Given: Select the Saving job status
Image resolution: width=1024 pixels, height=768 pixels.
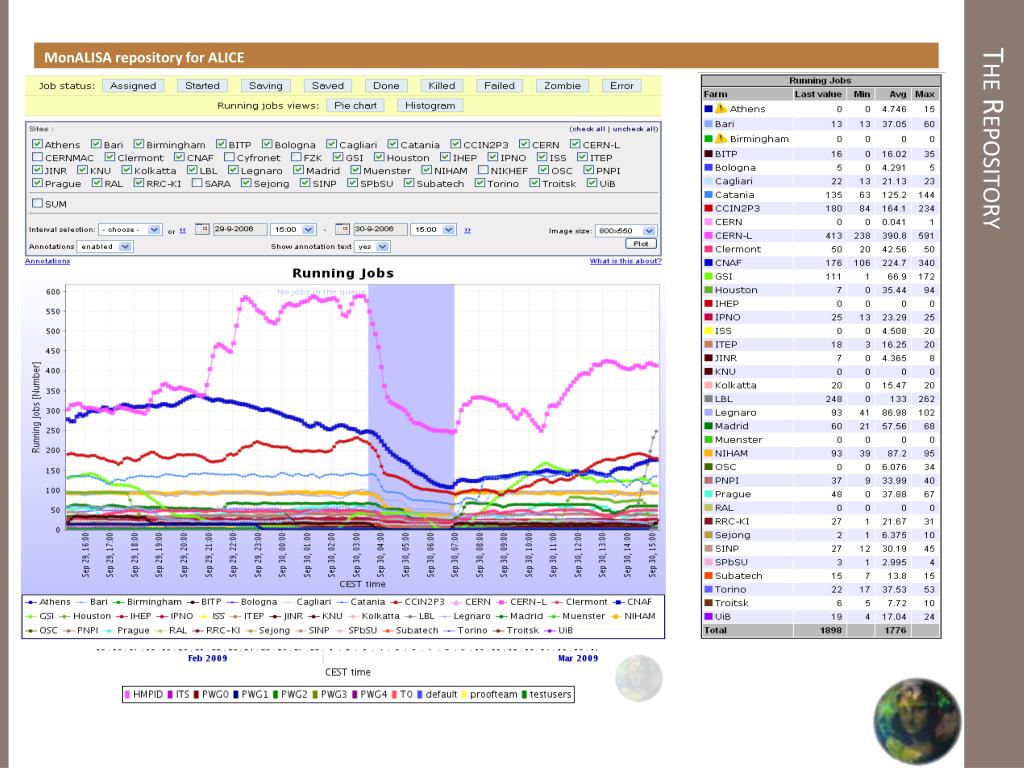Looking at the screenshot, I should 266,86.
